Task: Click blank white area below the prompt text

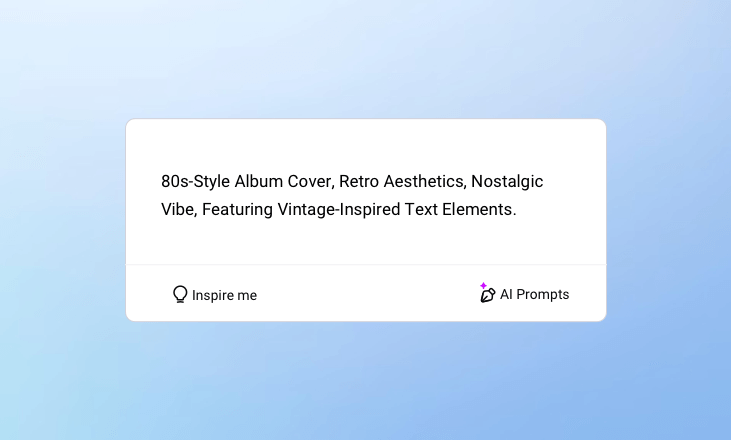Action: tap(365, 245)
